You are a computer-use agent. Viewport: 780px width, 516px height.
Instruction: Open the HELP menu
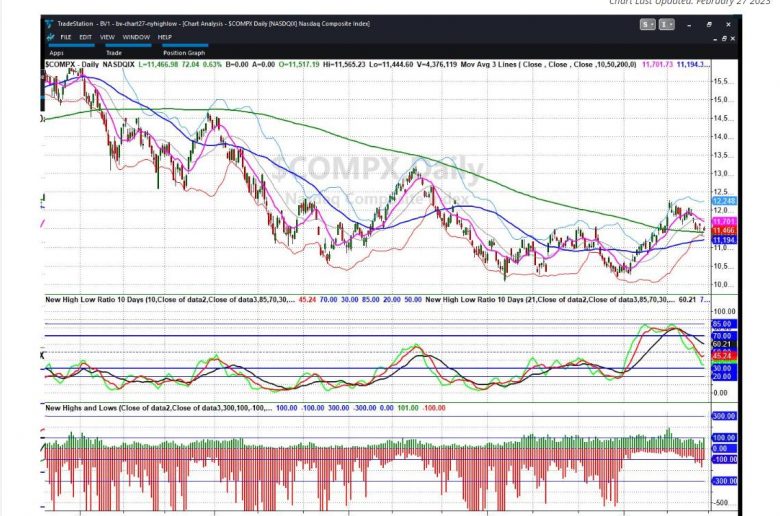pos(165,37)
